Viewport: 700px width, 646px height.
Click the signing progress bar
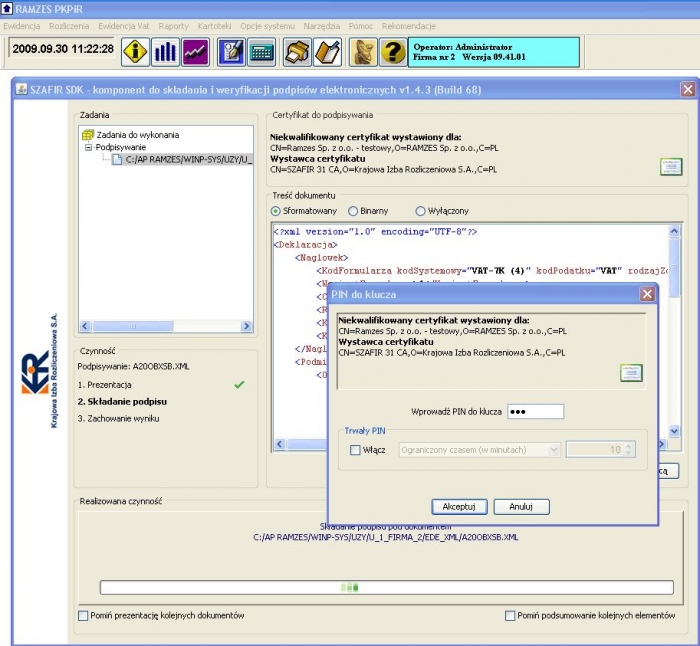387,588
